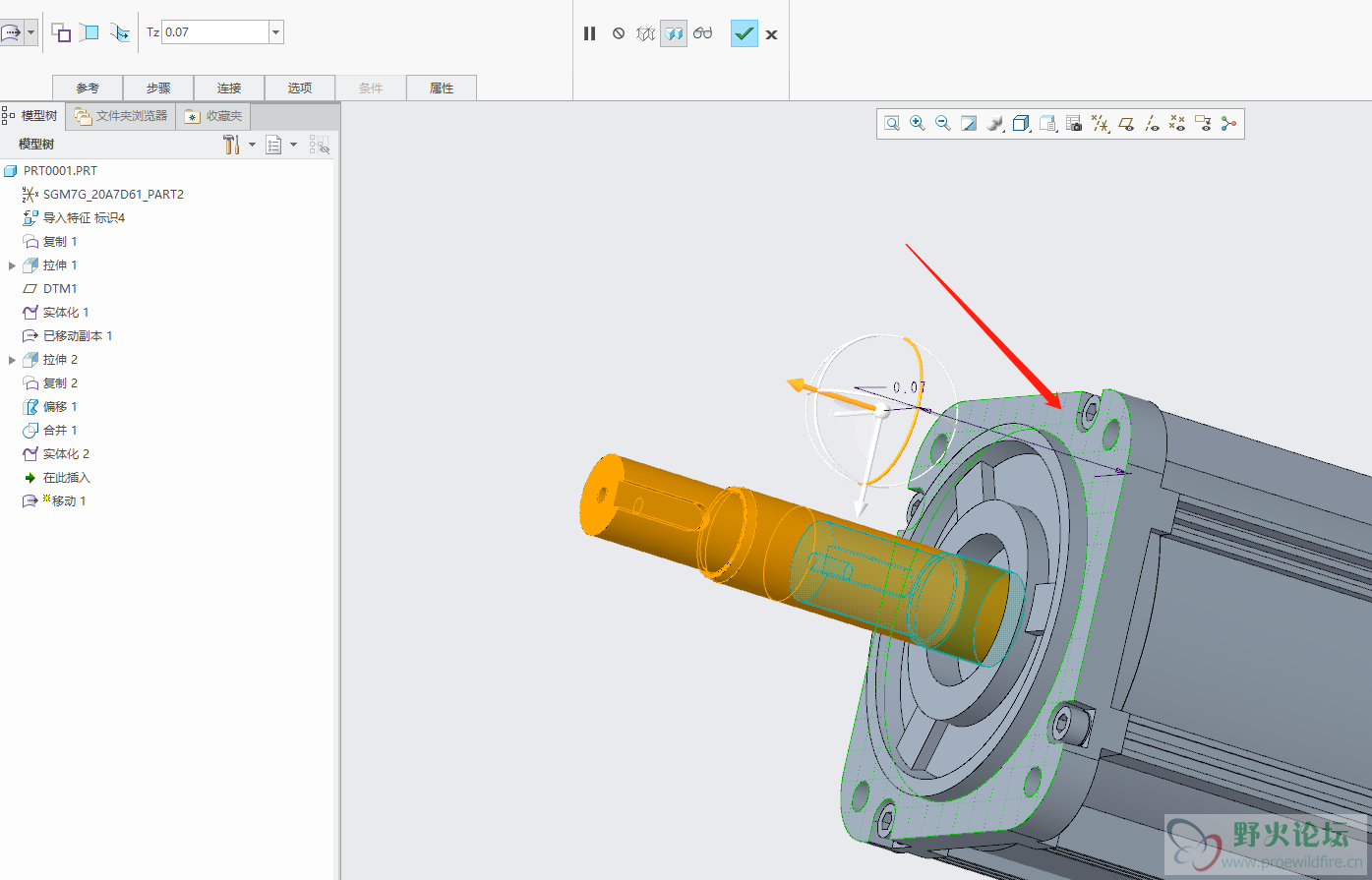Click the glasses verify mode icon
Screen dimensions: 1372x880
(702, 33)
